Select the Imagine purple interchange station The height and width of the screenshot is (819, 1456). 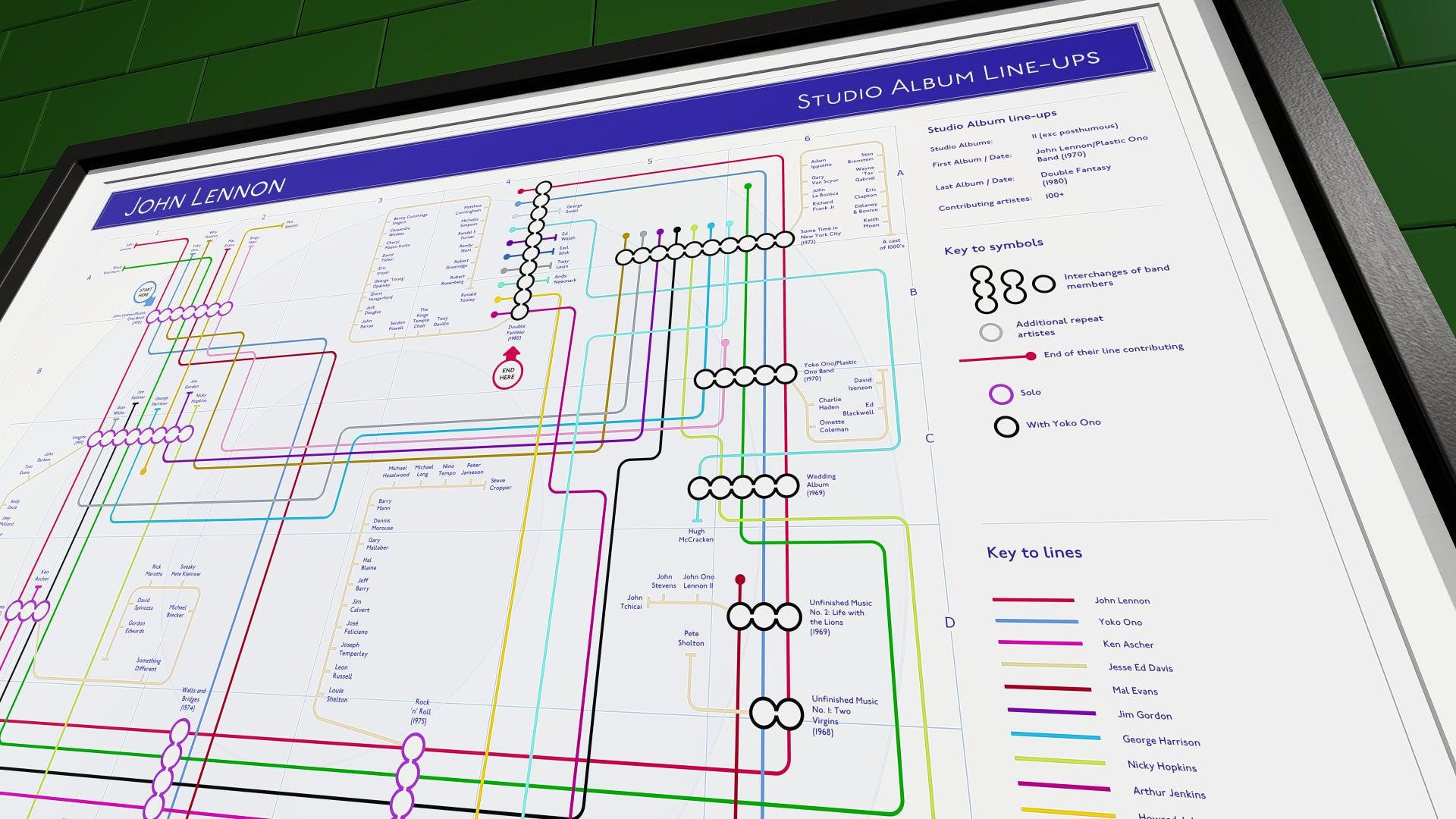coord(141,436)
